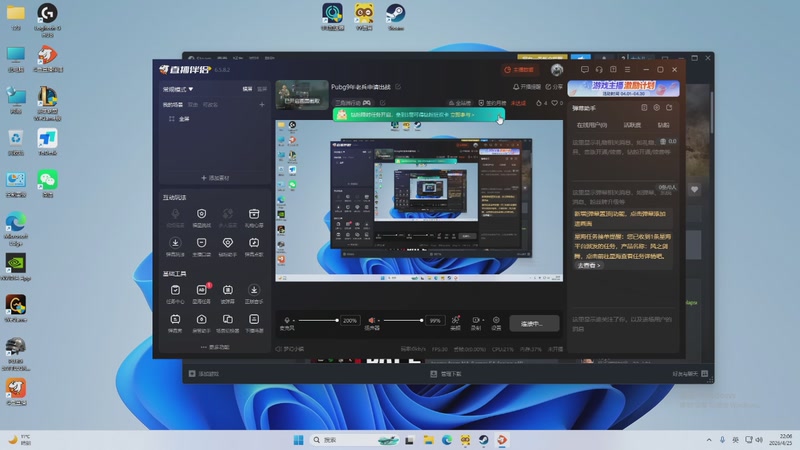The width and height of the screenshot is (800, 450).
Task: Click the Steam icon in the taskbar
Action: [483, 440]
